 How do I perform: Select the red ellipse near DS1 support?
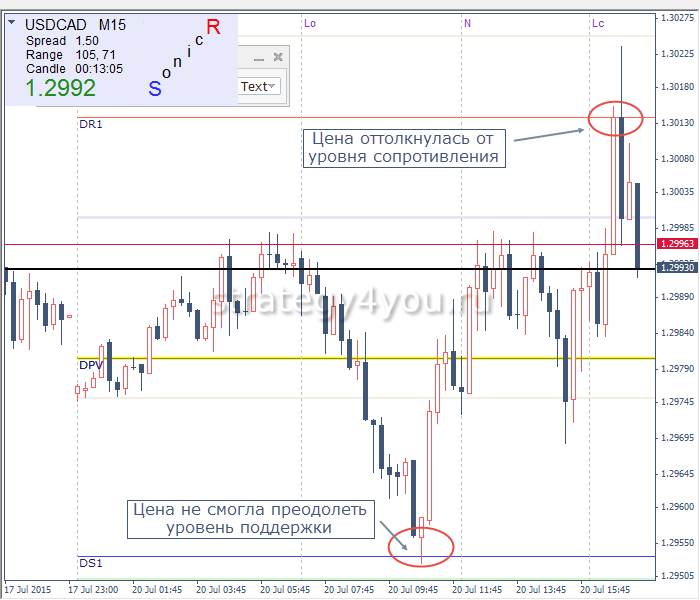tap(423, 546)
